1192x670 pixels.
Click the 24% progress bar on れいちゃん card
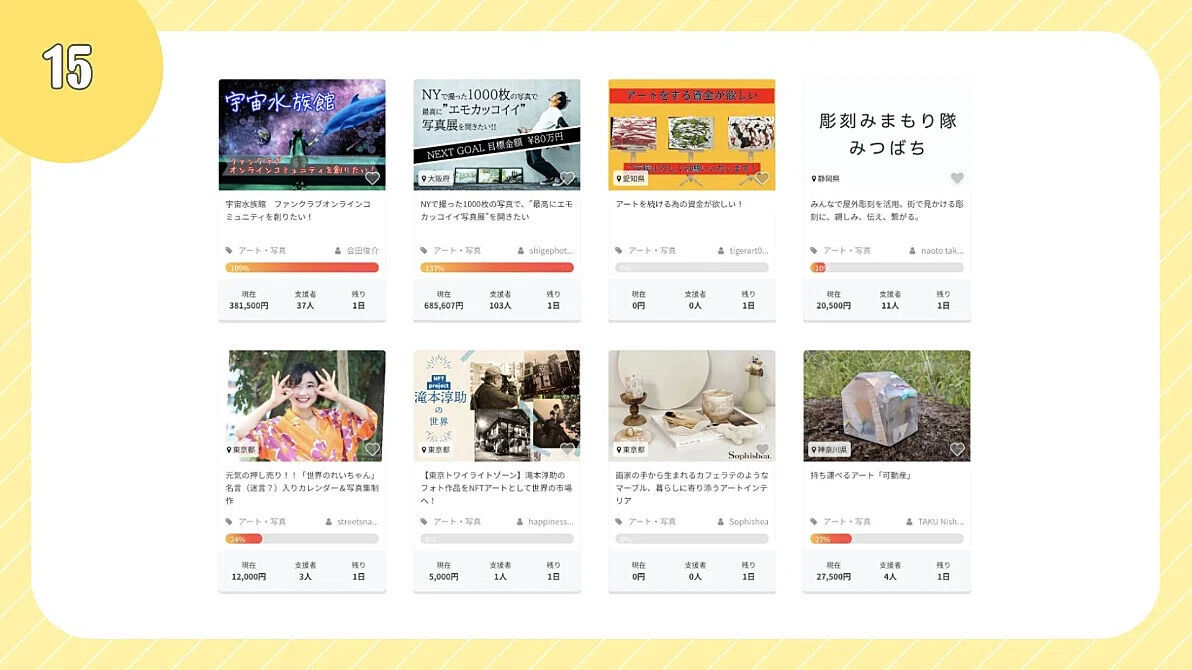click(x=302, y=539)
